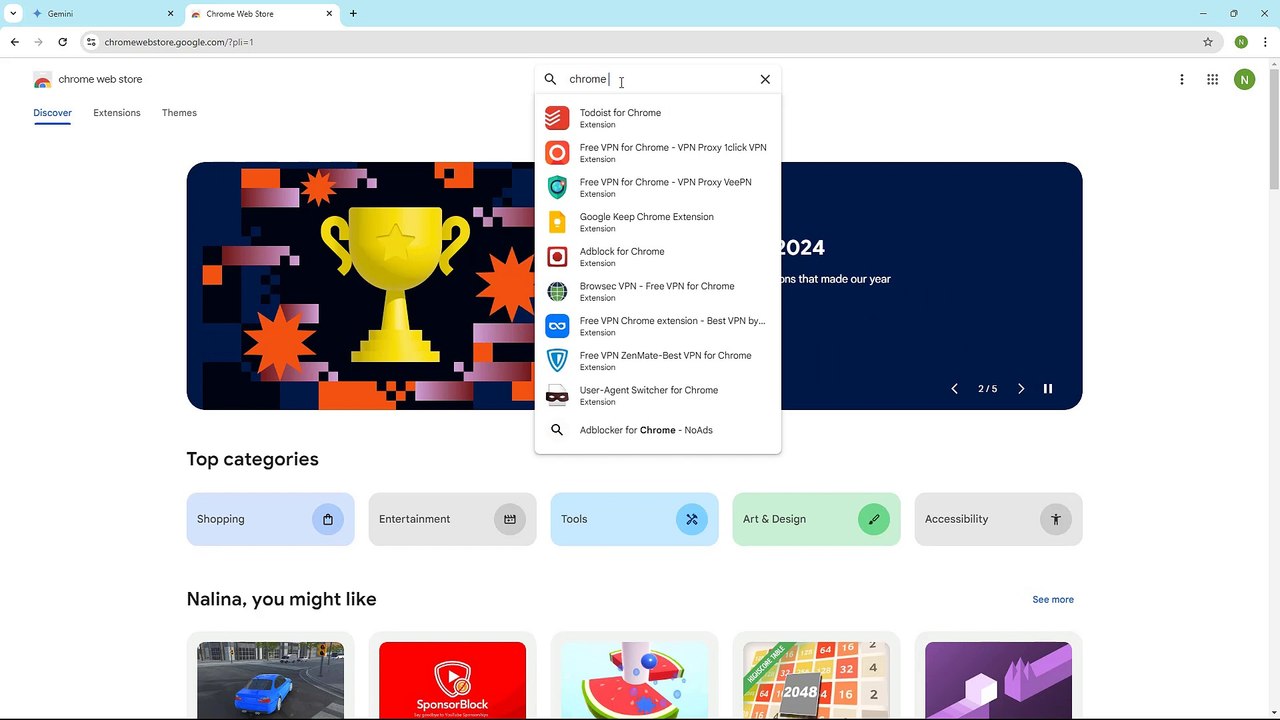Screen dimensions: 1280x720
Task: Select the Adblocker for Chrome - NoAds search suggestion
Action: point(658,430)
